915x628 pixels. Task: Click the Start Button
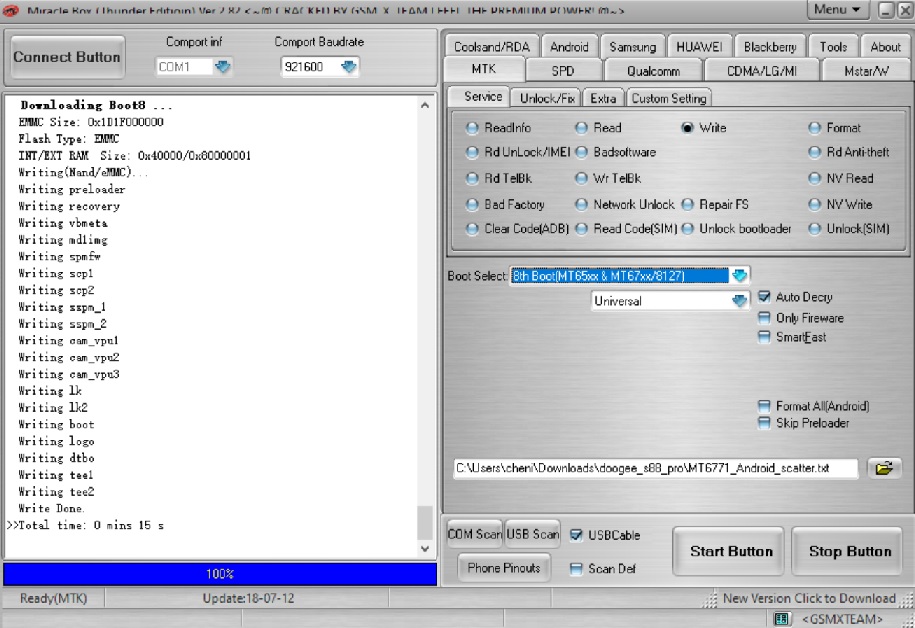(x=728, y=552)
